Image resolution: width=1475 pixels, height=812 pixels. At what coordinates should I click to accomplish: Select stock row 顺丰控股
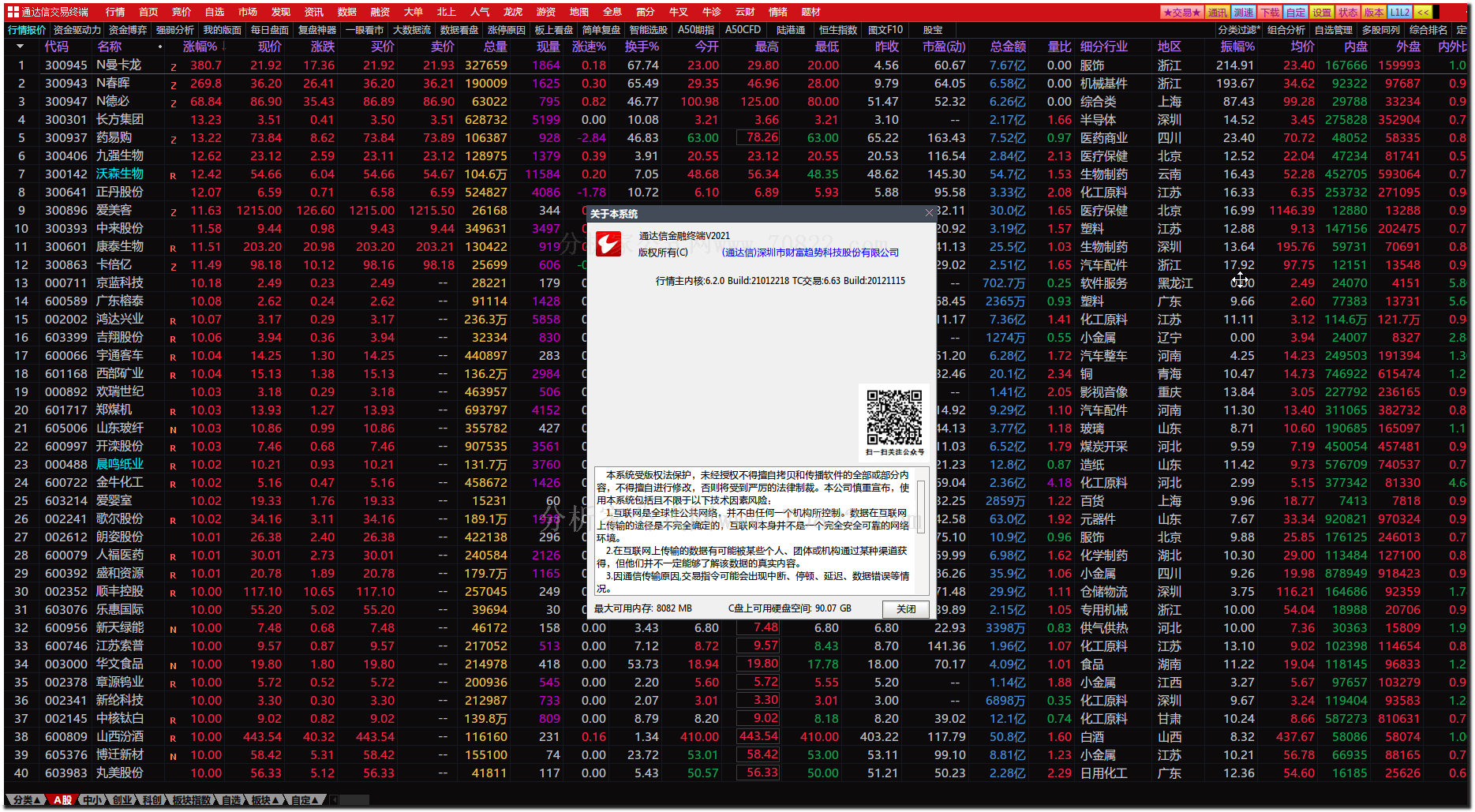tap(737, 592)
